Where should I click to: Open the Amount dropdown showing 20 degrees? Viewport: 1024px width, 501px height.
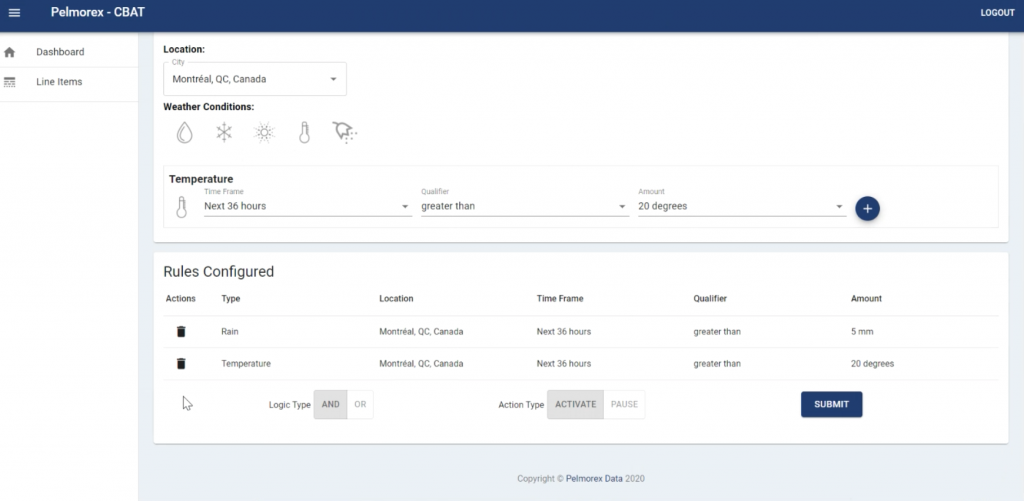[x=741, y=206]
